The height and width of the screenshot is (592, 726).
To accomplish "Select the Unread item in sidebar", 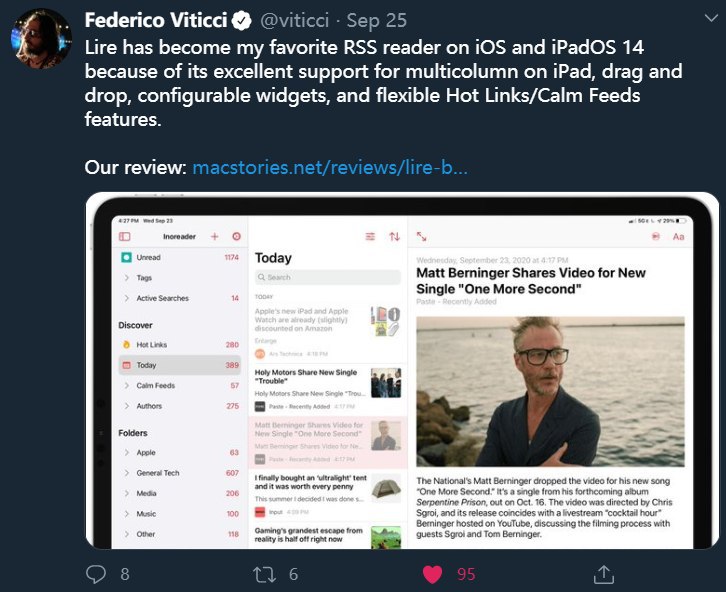I will click(180, 257).
